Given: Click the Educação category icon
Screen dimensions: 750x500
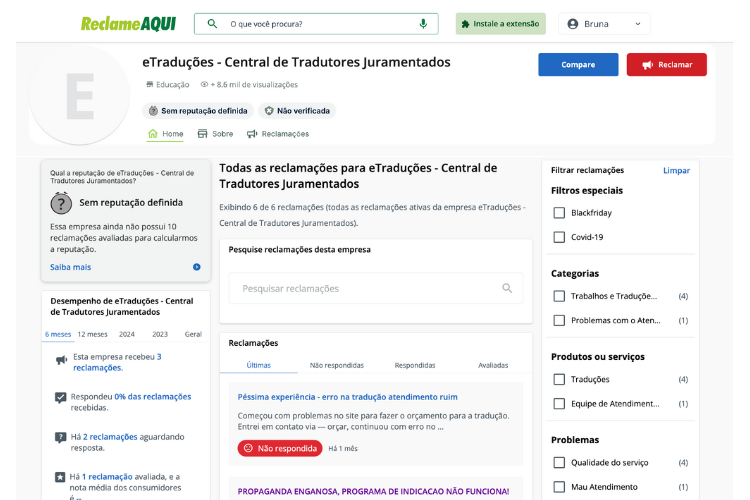Looking at the screenshot, I should (x=150, y=85).
